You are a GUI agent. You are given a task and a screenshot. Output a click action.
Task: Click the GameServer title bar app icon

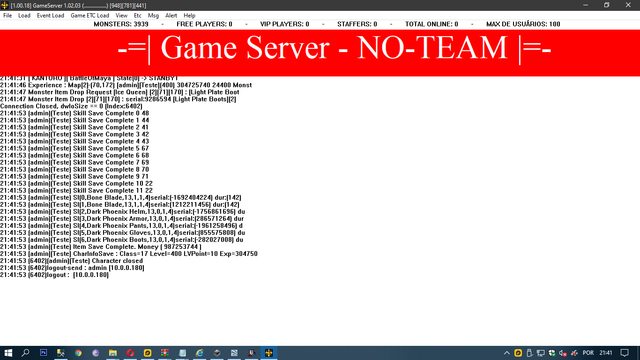[x=4, y=5]
